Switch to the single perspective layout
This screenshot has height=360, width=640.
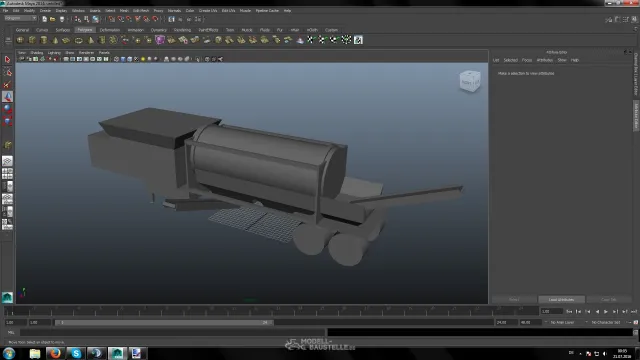click(x=7, y=161)
